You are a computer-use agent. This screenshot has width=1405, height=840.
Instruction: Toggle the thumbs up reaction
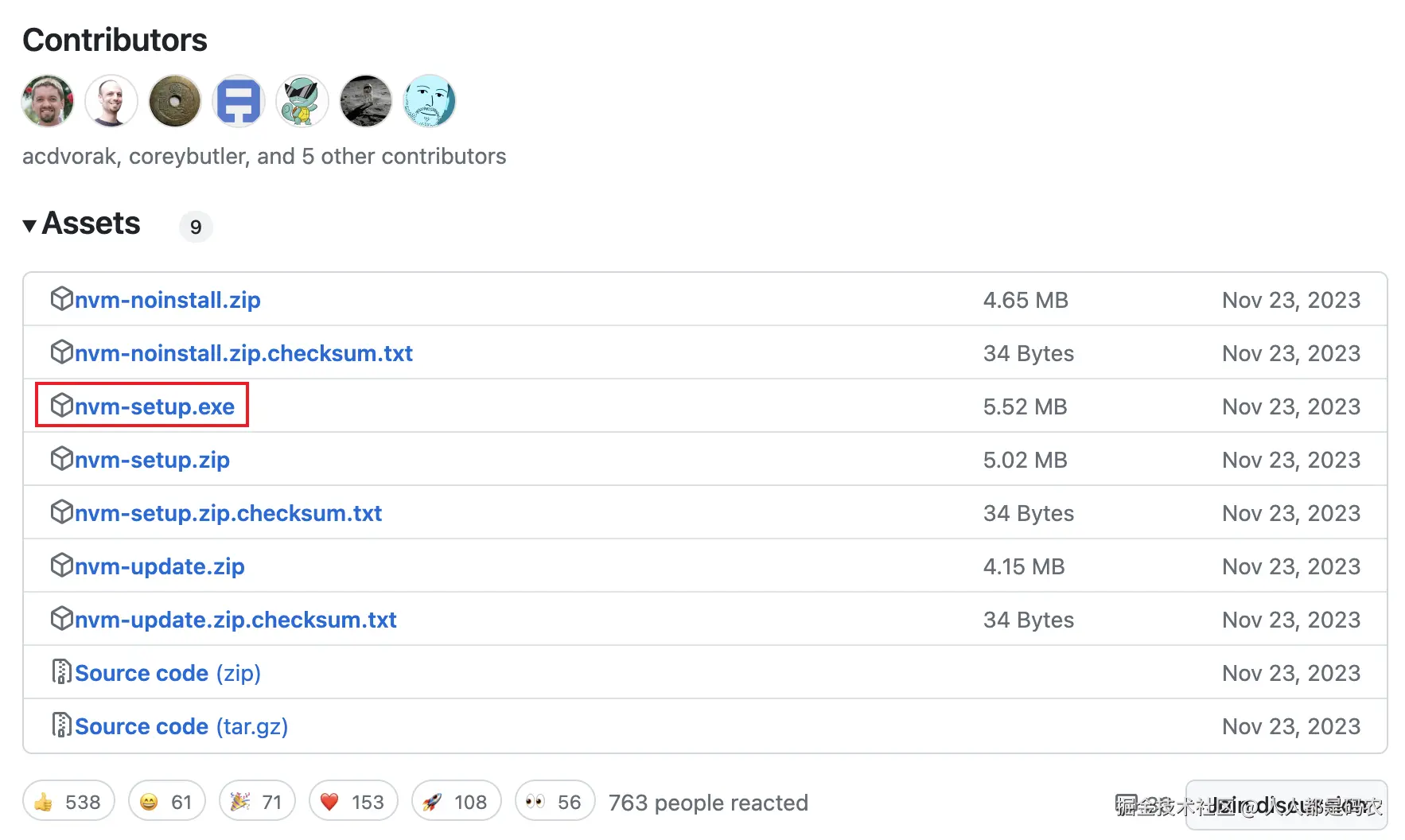[68, 802]
